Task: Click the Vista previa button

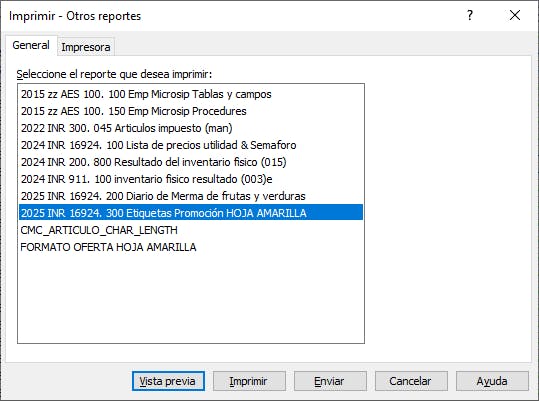Action: point(168,381)
